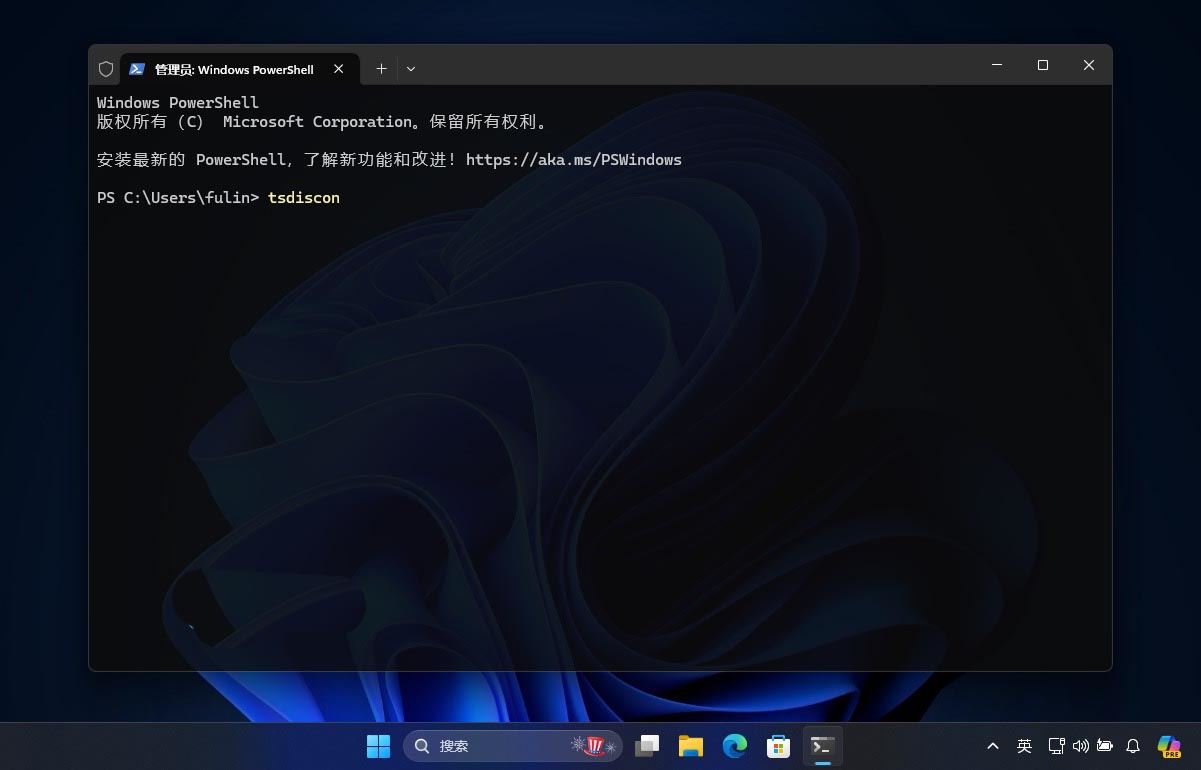Switch the input language indicator 英
Image resolution: width=1201 pixels, height=770 pixels.
click(1024, 746)
